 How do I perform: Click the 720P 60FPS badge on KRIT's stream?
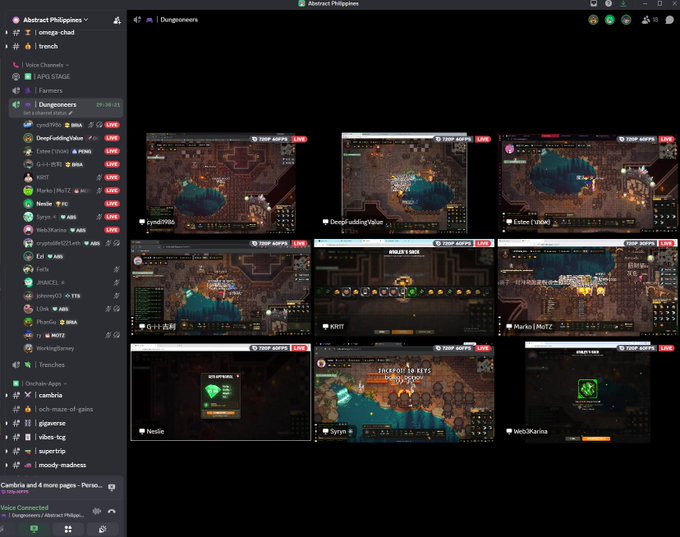(454, 243)
